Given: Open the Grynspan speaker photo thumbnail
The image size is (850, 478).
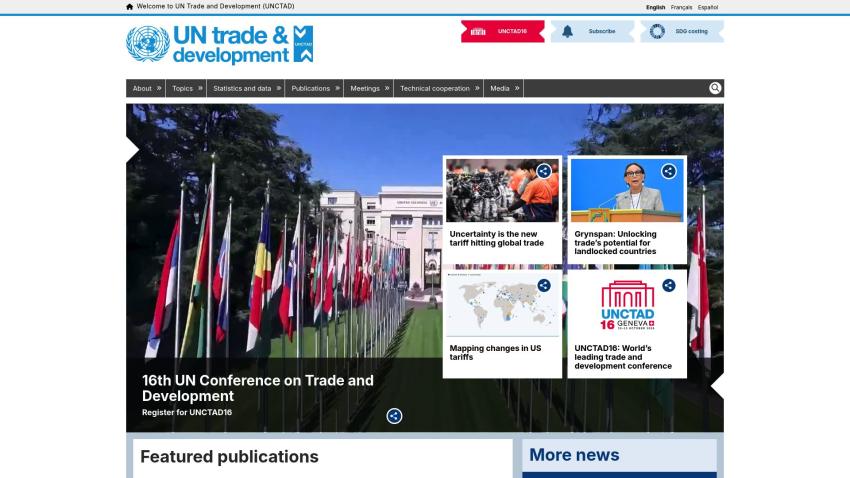Looking at the screenshot, I should pos(627,190).
